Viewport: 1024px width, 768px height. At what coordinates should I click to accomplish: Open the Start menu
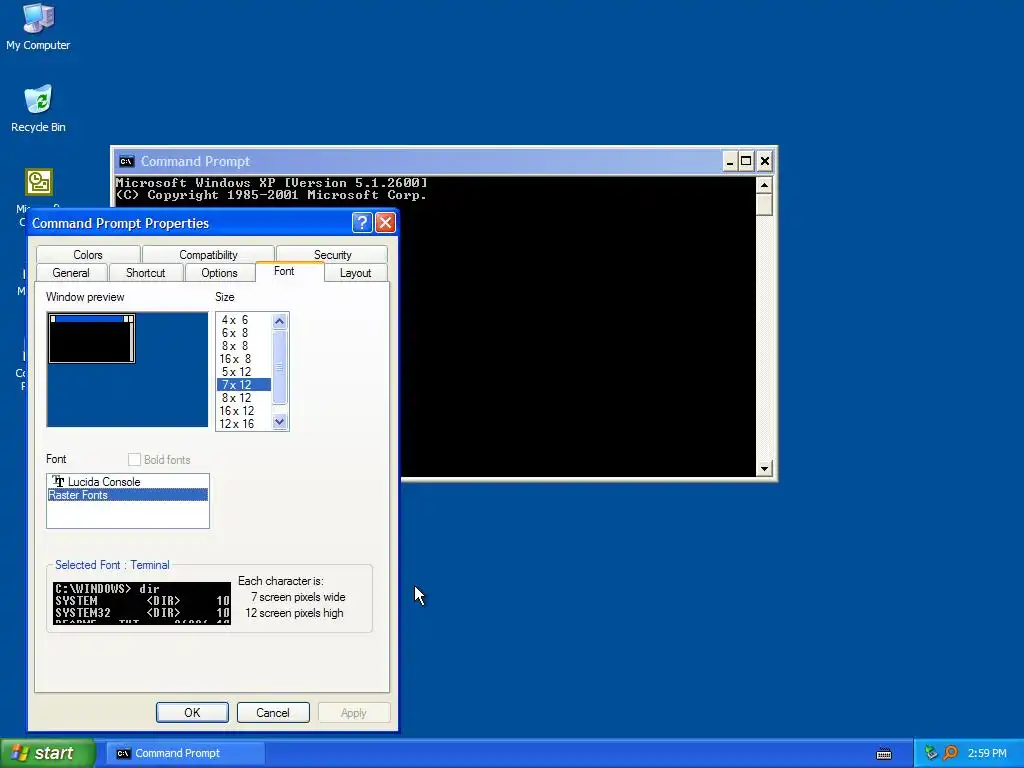tap(47, 753)
